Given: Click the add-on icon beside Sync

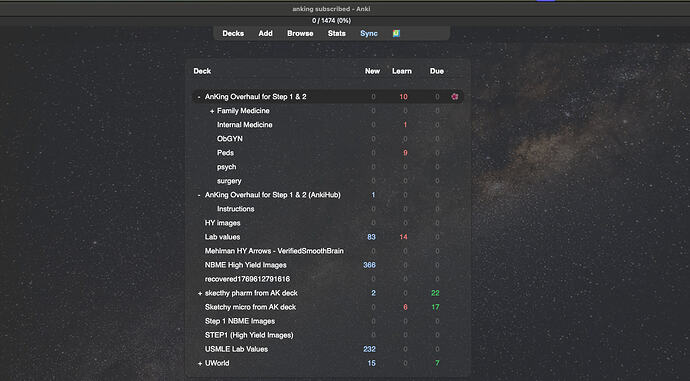Looking at the screenshot, I should click(x=396, y=33).
